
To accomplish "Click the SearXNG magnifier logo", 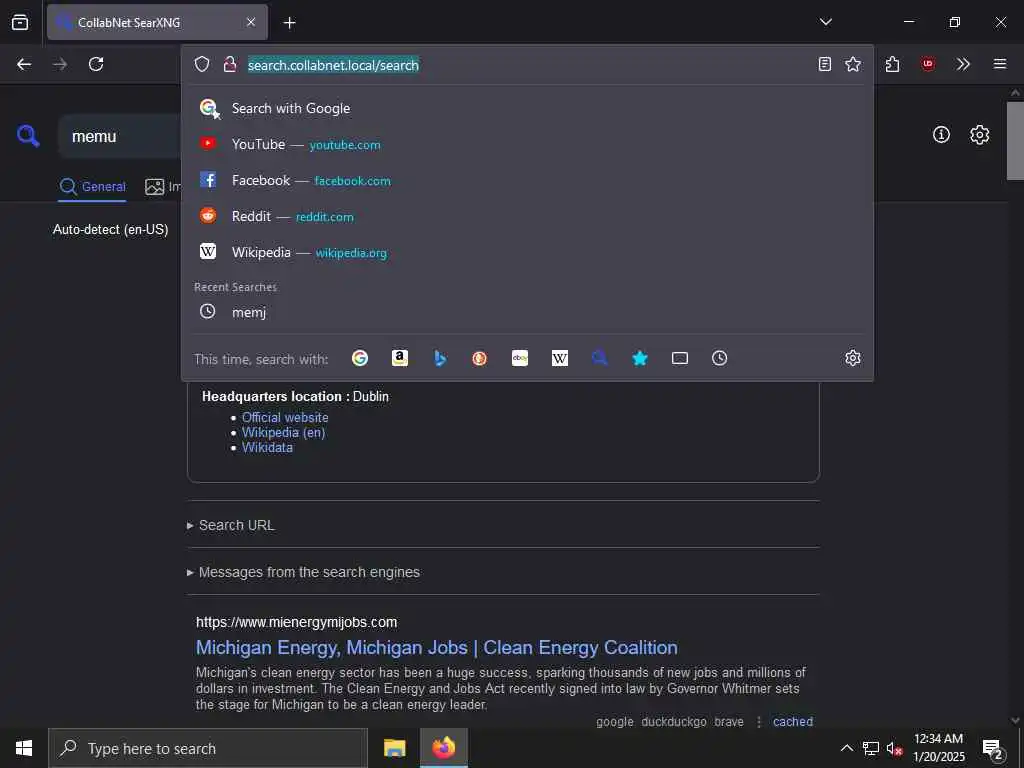I will [x=28, y=136].
